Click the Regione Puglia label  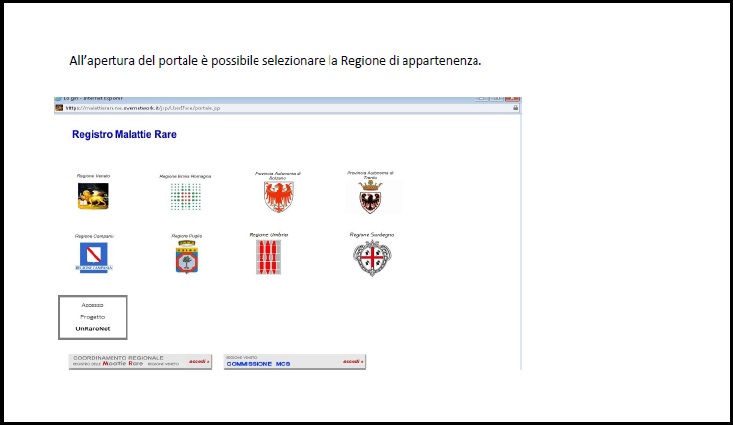[x=187, y=236]
